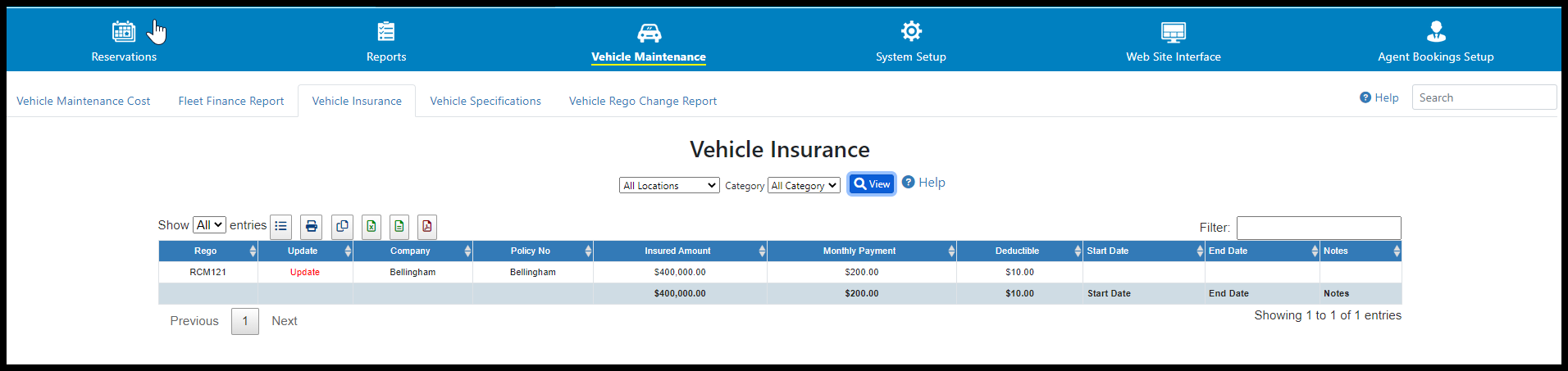Click into the Filter text box
The height and width of the screenshot is (371, 1568).
point(1319,228)
